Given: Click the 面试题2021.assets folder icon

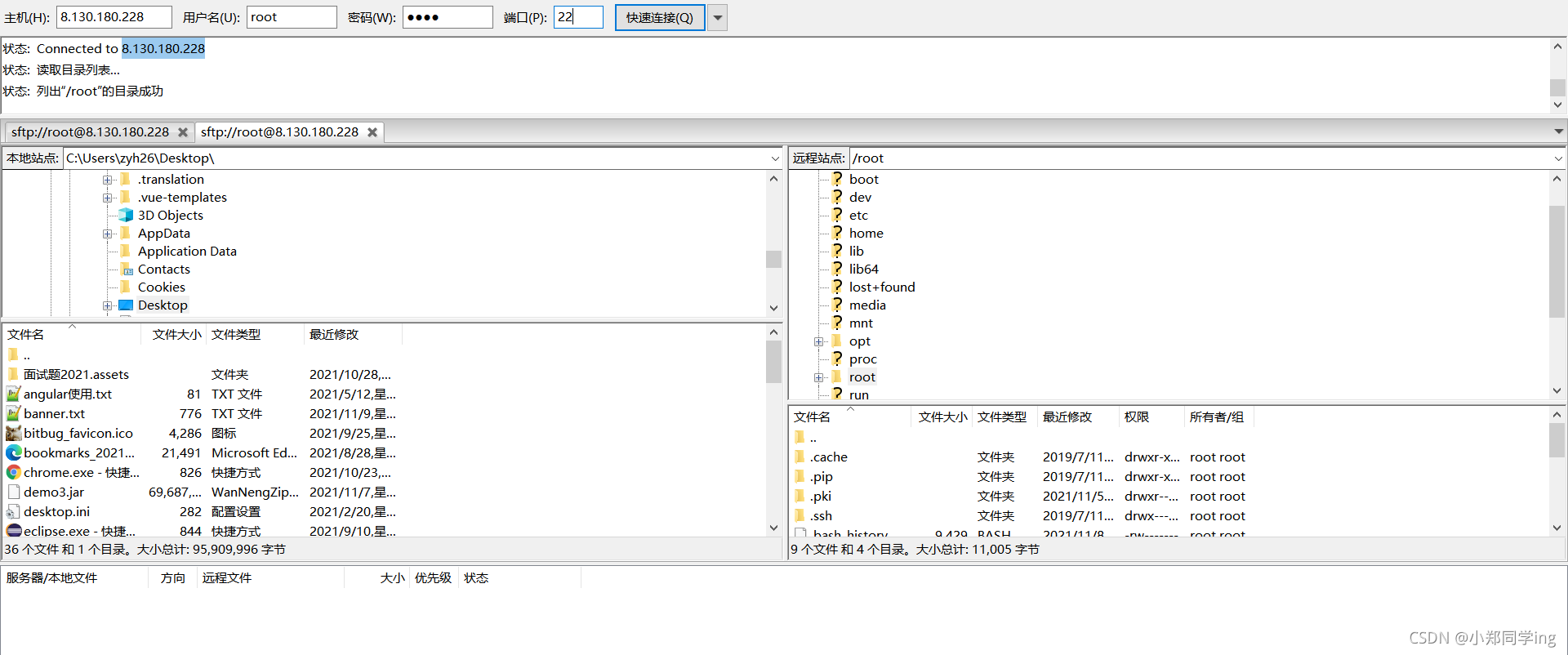Looking at the screenshot, I should point(14,374).
